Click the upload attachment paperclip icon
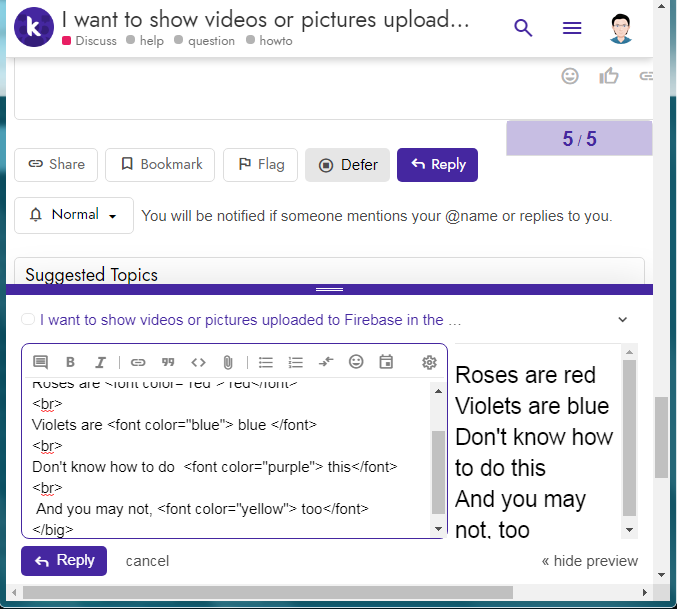The image size is (677, 609). pos(228,362)
